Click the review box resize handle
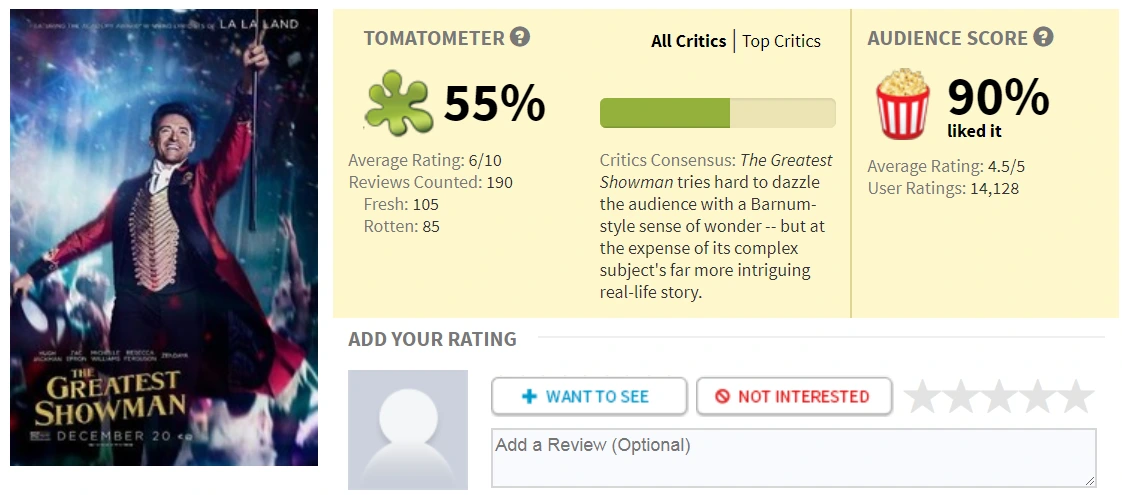The height and width of the screenshot is (495, 1122). point(1089,480)
